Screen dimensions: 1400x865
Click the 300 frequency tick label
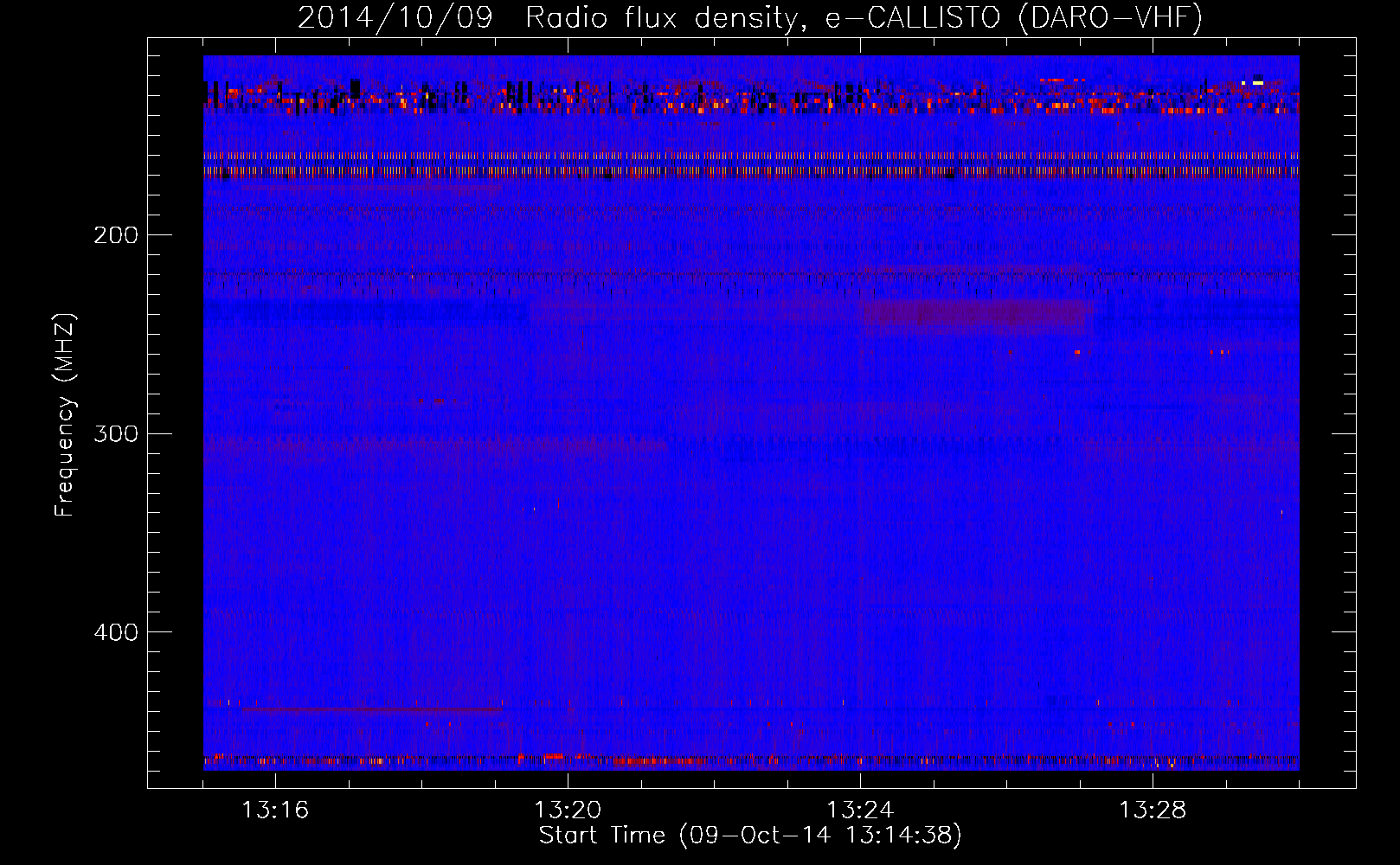coord(116,433)
